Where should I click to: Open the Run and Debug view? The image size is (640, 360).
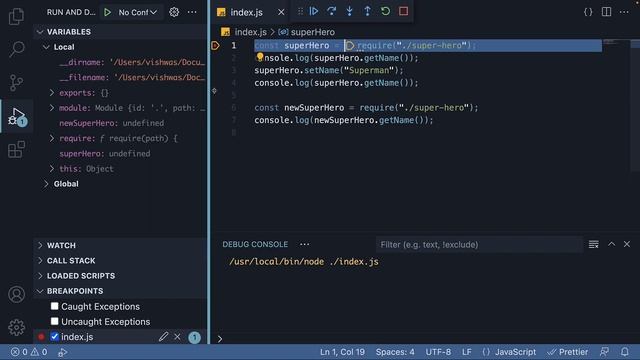16,116
